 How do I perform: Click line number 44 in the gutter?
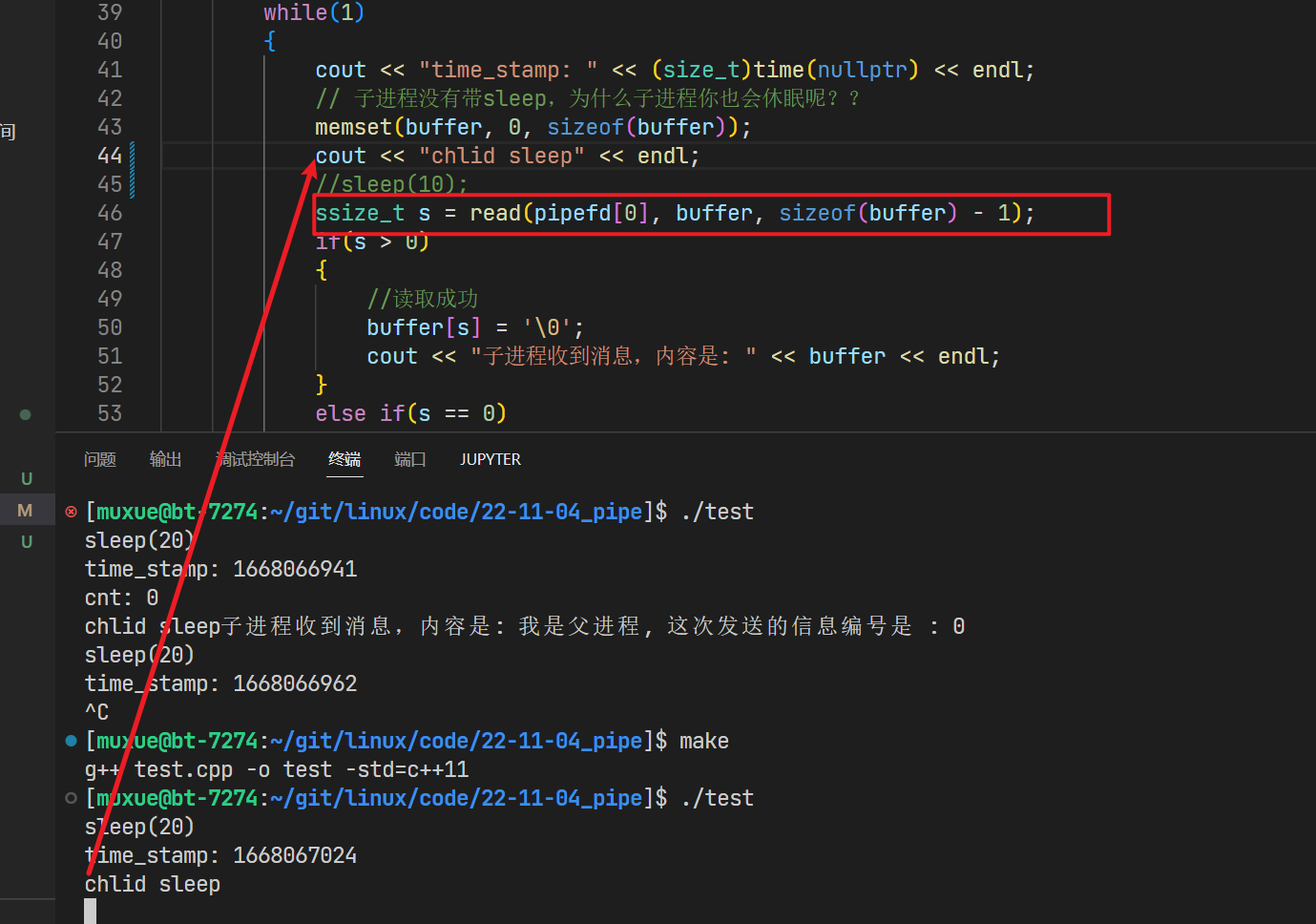(110, 156)
